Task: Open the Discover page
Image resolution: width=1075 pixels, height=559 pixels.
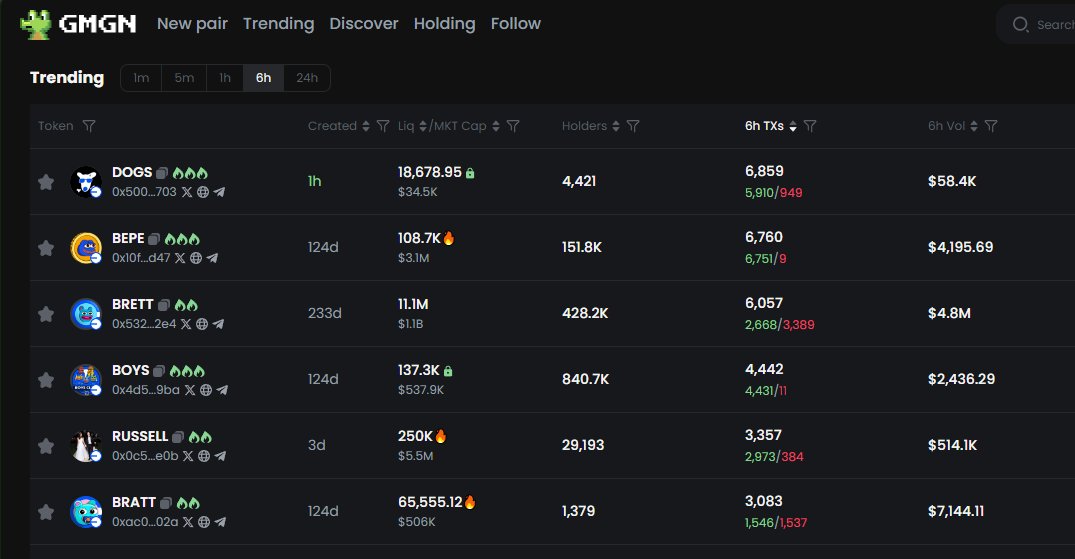Action: pos(363,24)
